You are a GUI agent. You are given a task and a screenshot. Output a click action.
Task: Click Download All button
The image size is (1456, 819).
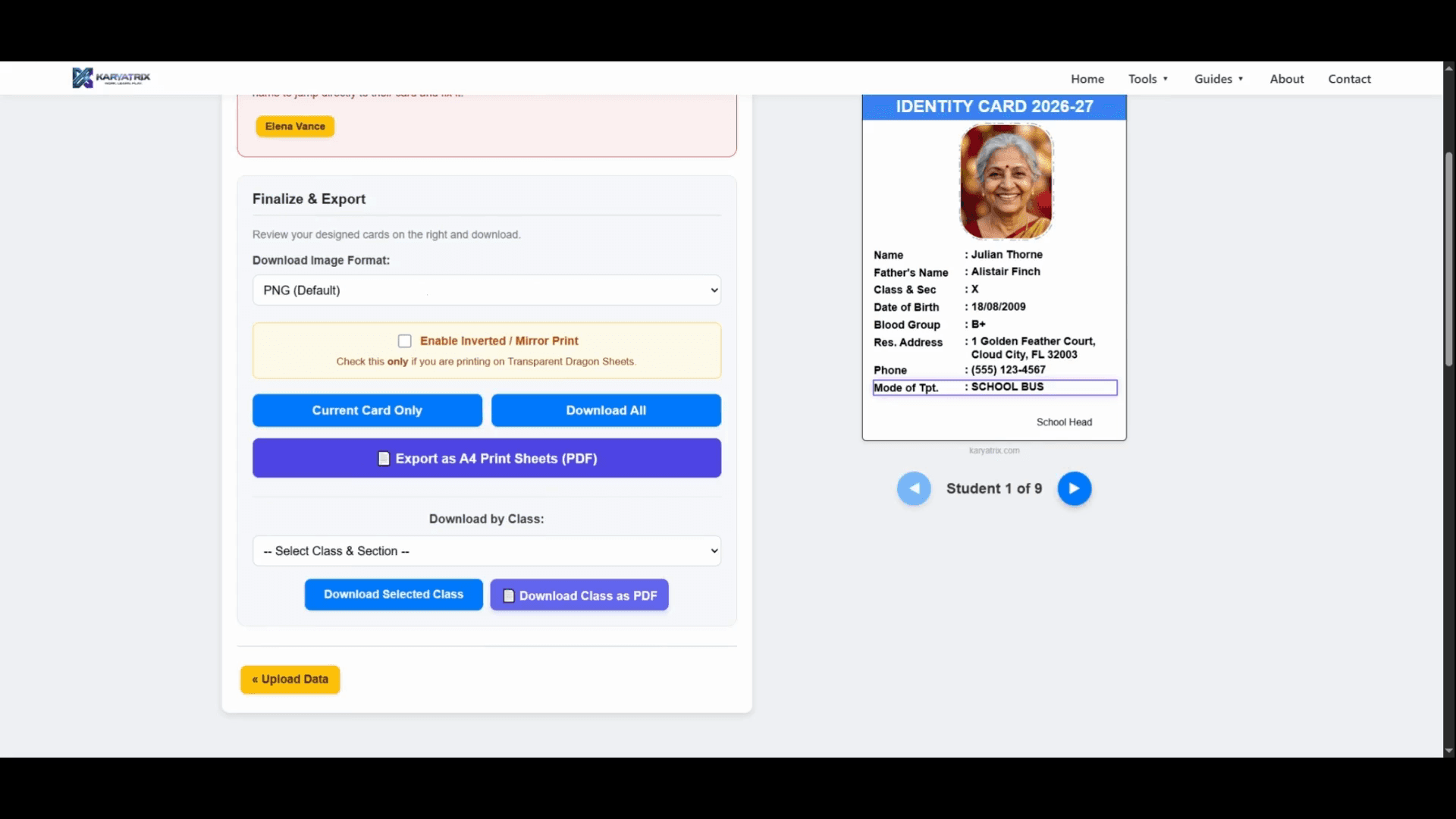pyautogui.click(x=606, y=410)
